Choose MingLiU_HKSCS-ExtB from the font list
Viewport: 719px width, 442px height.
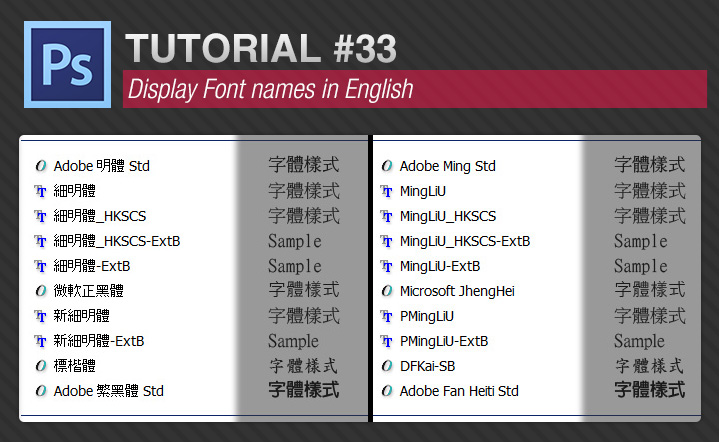pyautogui.click(x=464, y=241)
